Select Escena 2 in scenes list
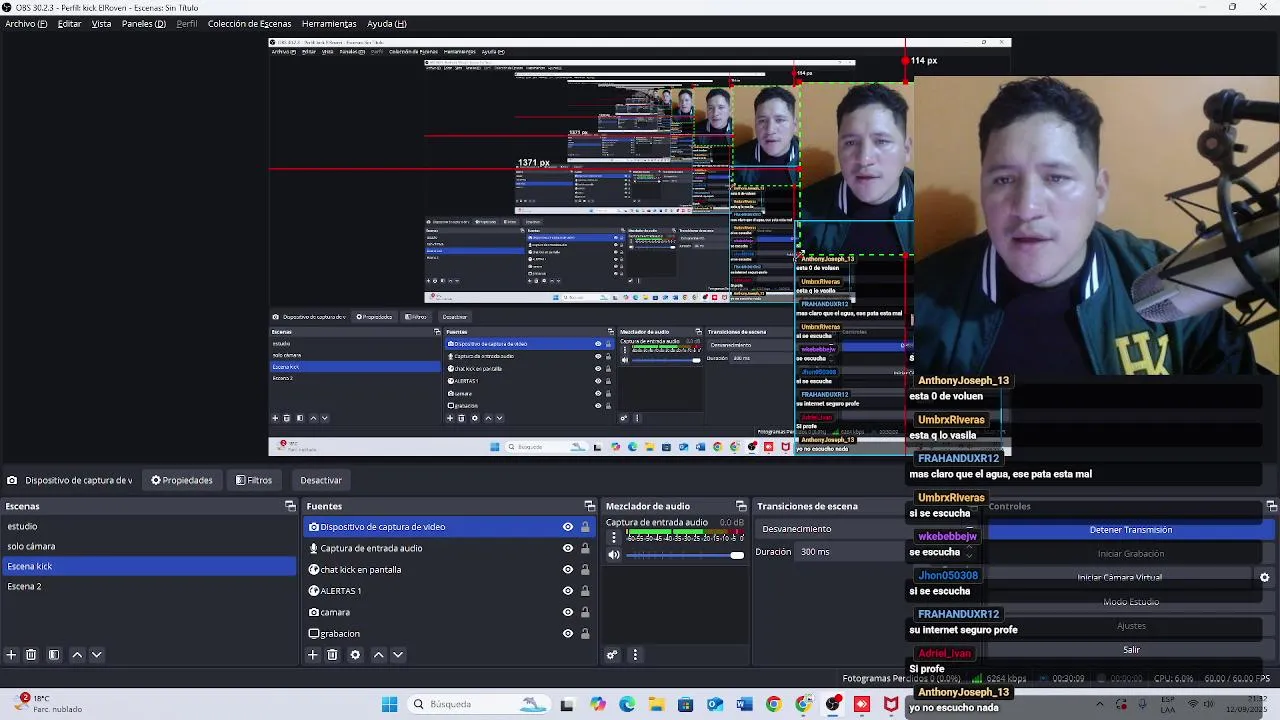 148,586
